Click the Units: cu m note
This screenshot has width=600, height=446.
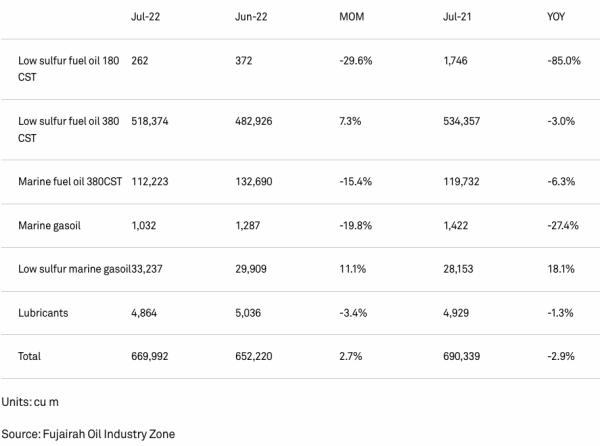point(30,402)
